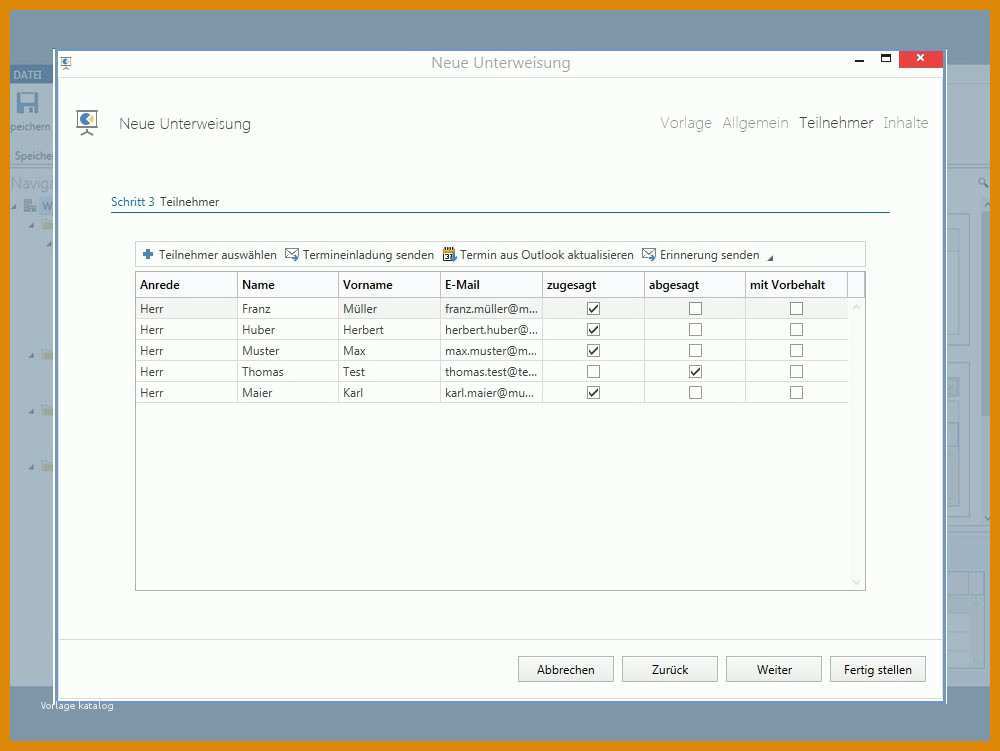1000x751 pixels.
Task: Minimize the Neue Unterweisung window
Action: click(859, 60)
